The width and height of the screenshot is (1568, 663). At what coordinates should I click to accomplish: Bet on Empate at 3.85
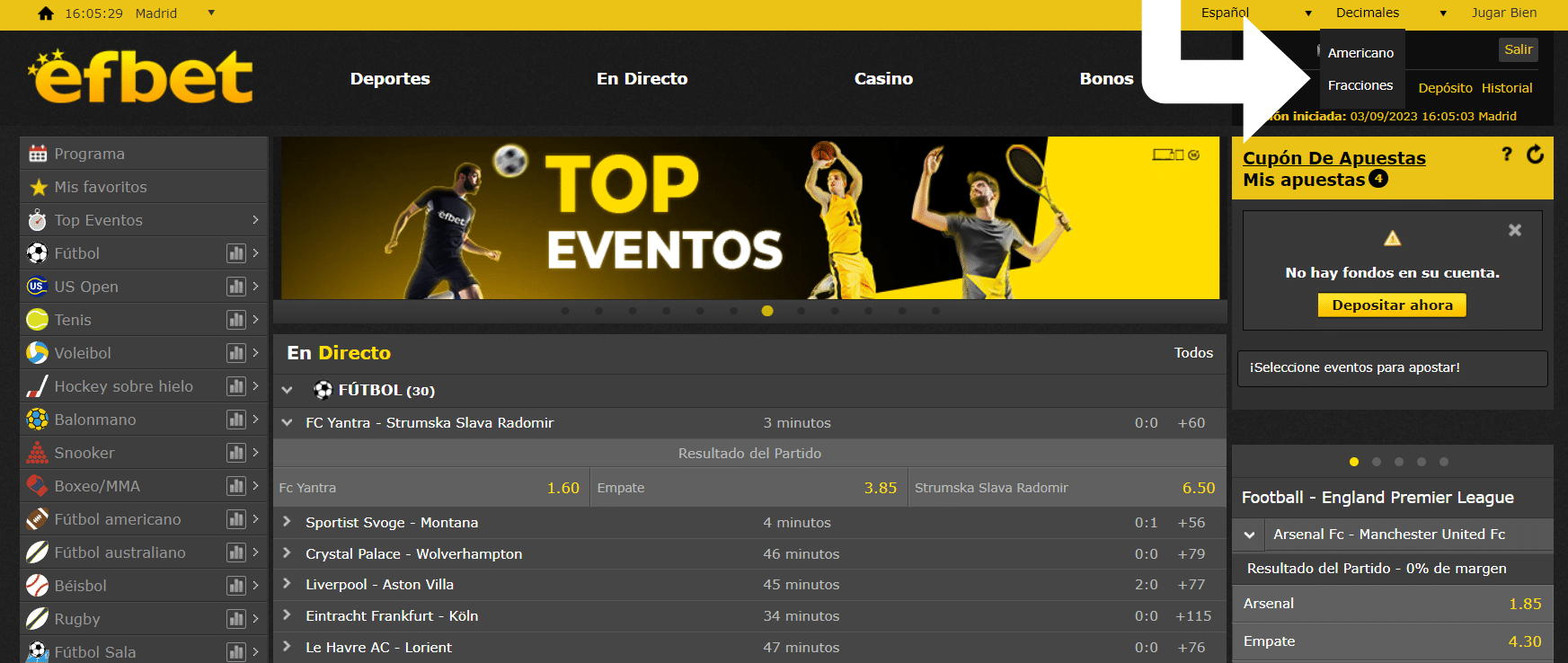pos(749,488)
